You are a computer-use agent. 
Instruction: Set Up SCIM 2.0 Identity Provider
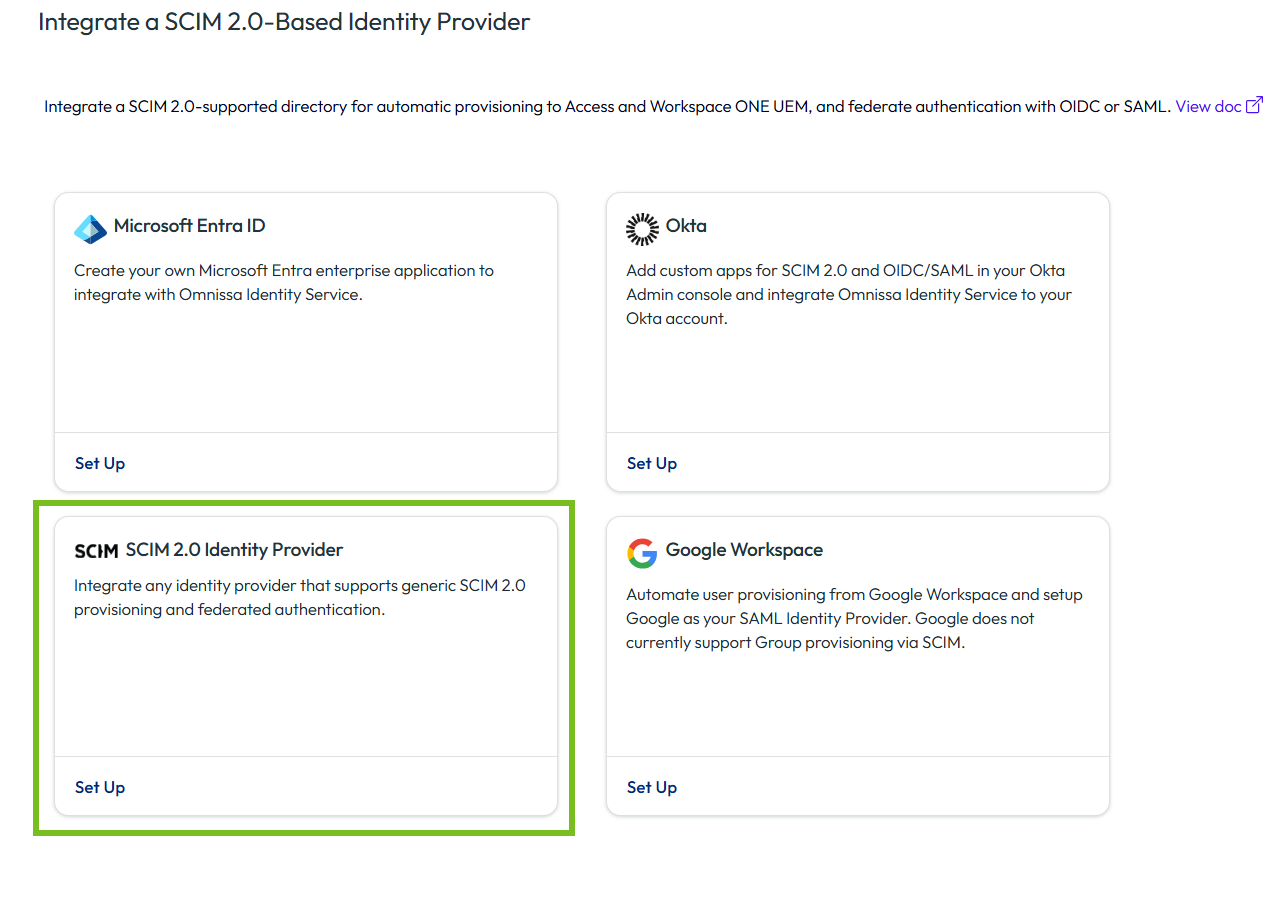pyautogui.click(x=100, y=787)
